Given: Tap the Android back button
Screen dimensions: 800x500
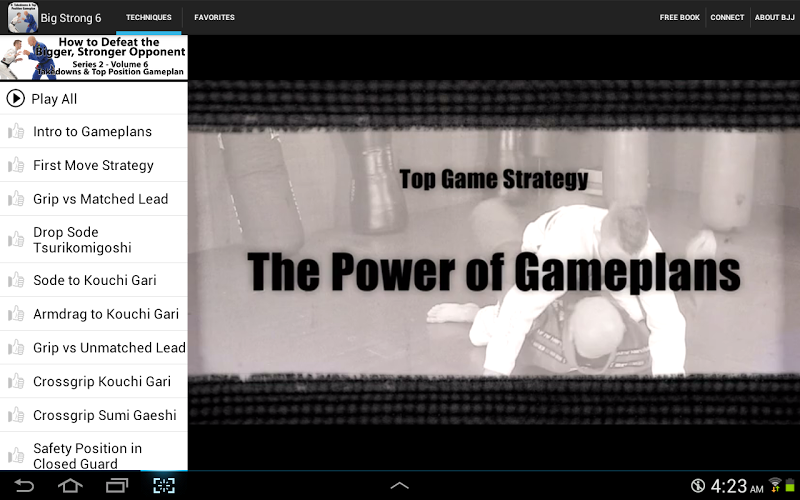Looking at the screenshot, I should pos(23,485).
